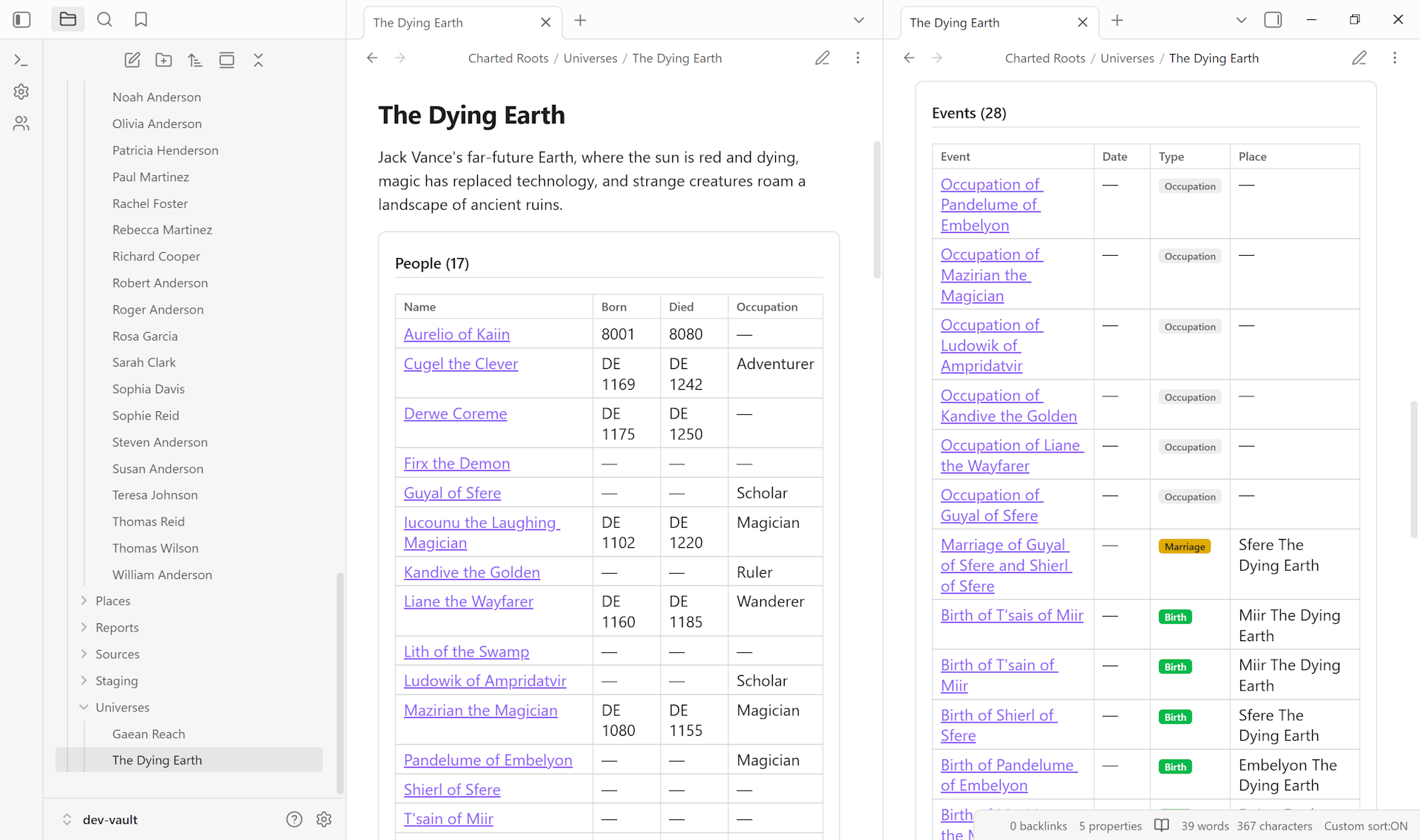Open command palette terminal icon
This screenshot has width=1420, height=840.
coord(21,60)
